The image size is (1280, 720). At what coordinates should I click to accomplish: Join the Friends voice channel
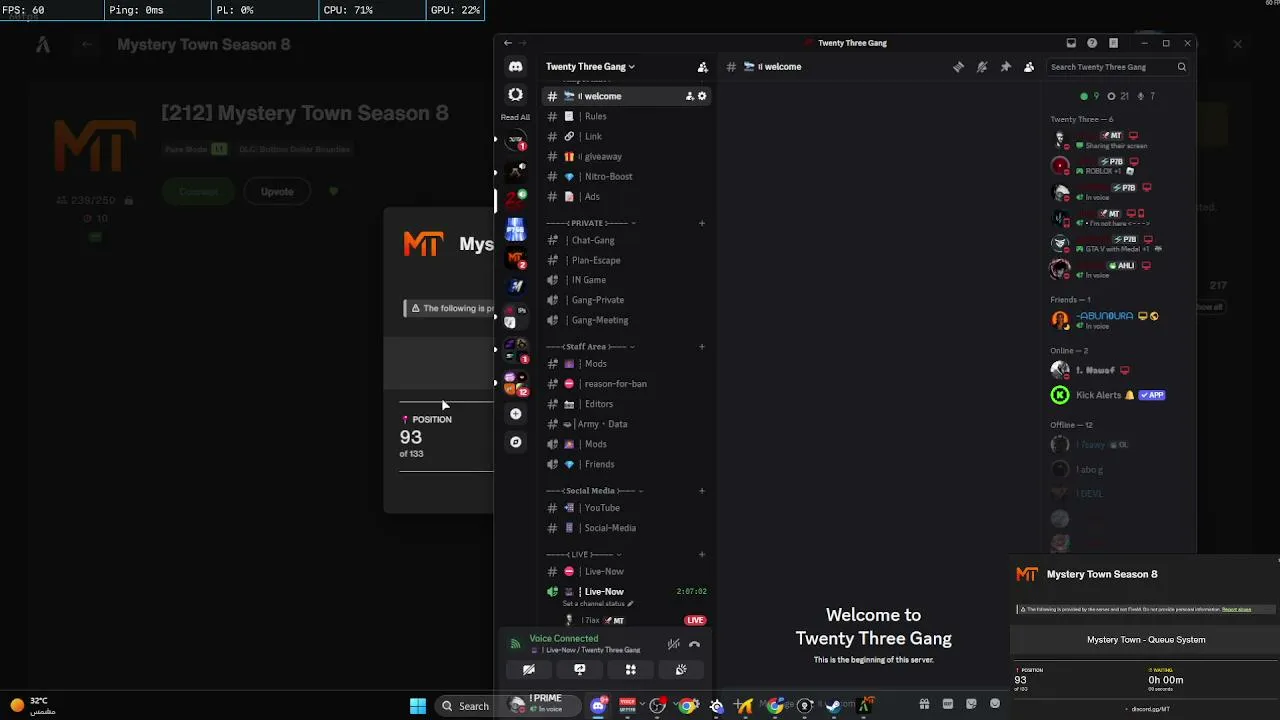tap(627, 464)
